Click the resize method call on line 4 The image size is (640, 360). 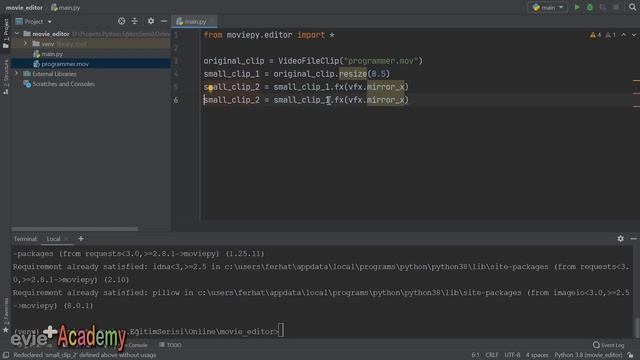(353, 74)
